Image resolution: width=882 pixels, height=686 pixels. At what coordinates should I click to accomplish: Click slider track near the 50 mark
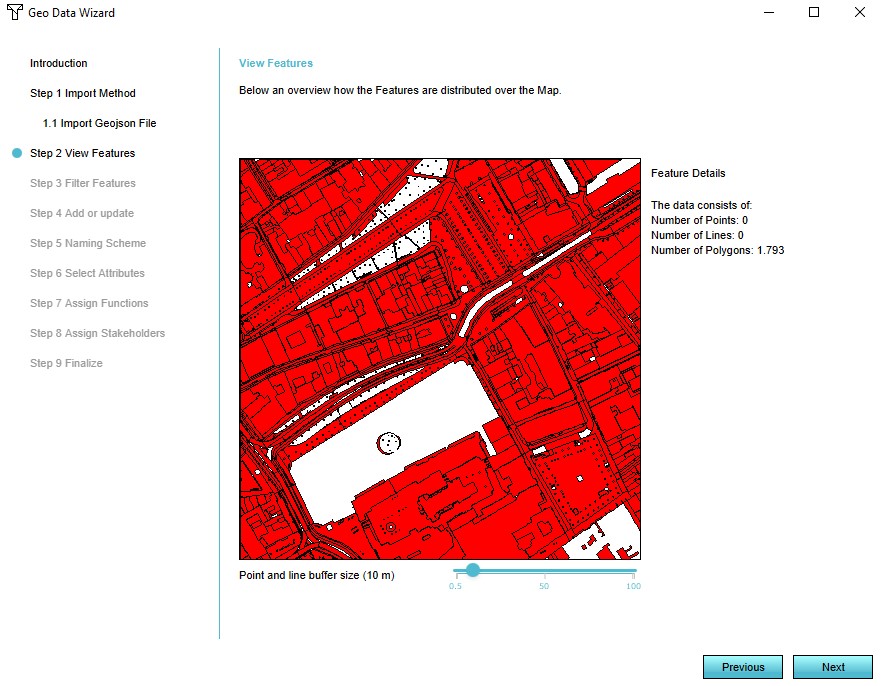543,571
